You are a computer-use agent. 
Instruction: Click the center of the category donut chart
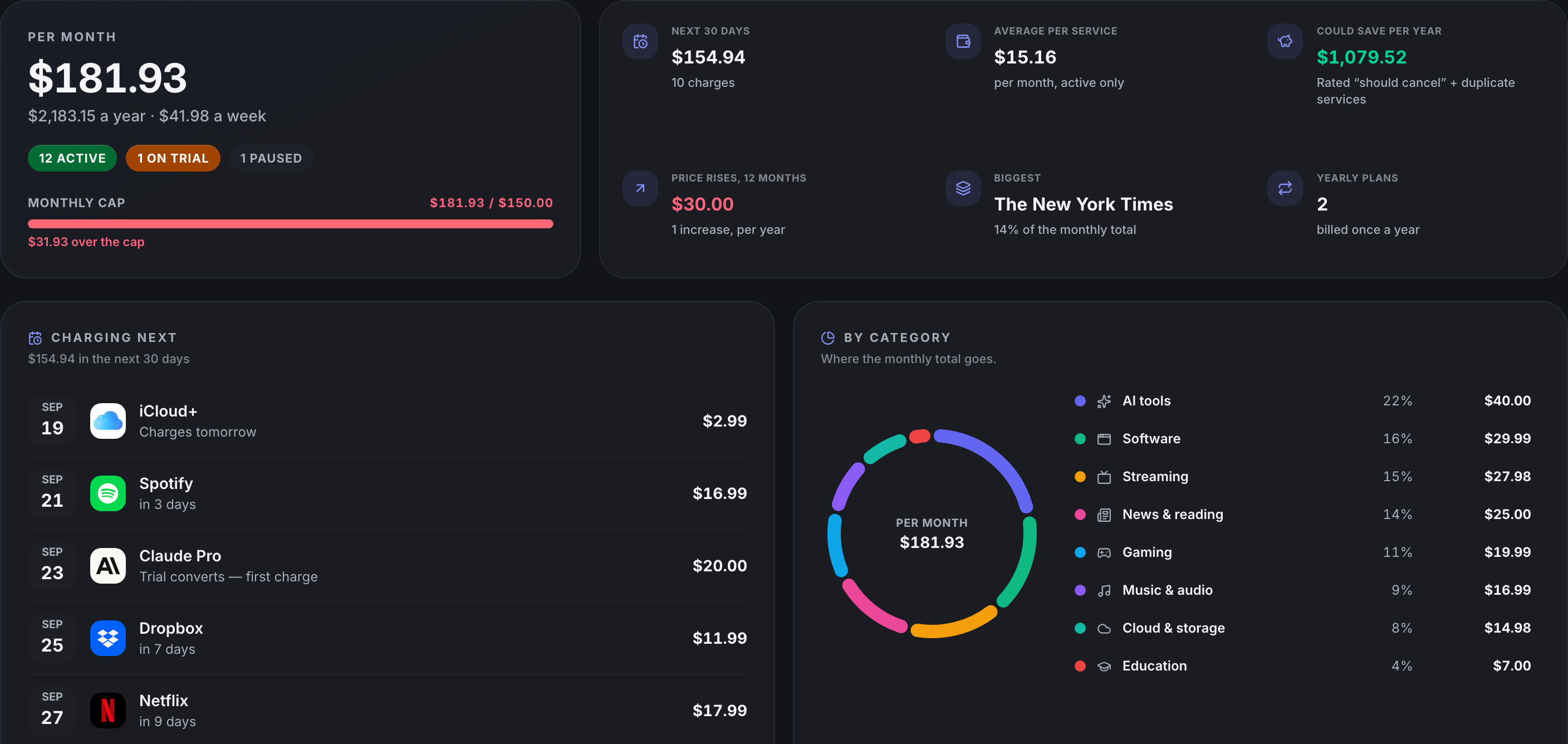pos(932,533)
